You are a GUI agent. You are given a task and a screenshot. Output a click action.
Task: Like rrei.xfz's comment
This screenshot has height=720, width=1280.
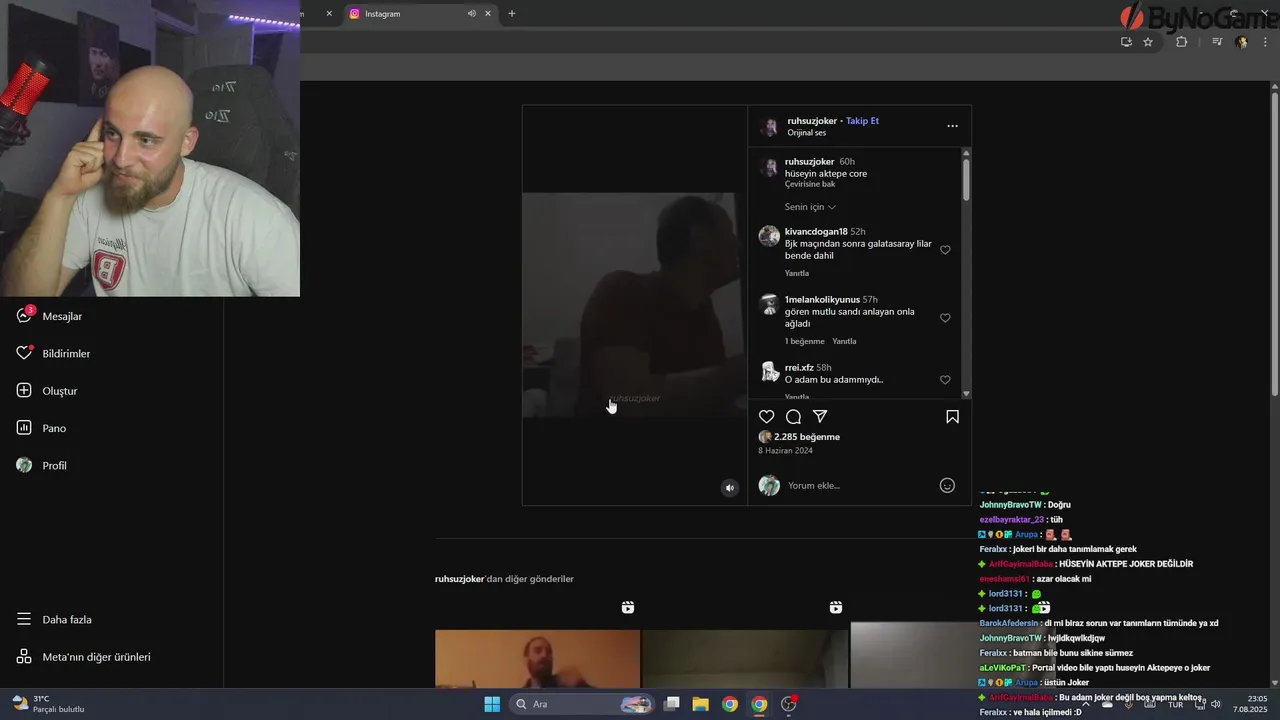945,380
